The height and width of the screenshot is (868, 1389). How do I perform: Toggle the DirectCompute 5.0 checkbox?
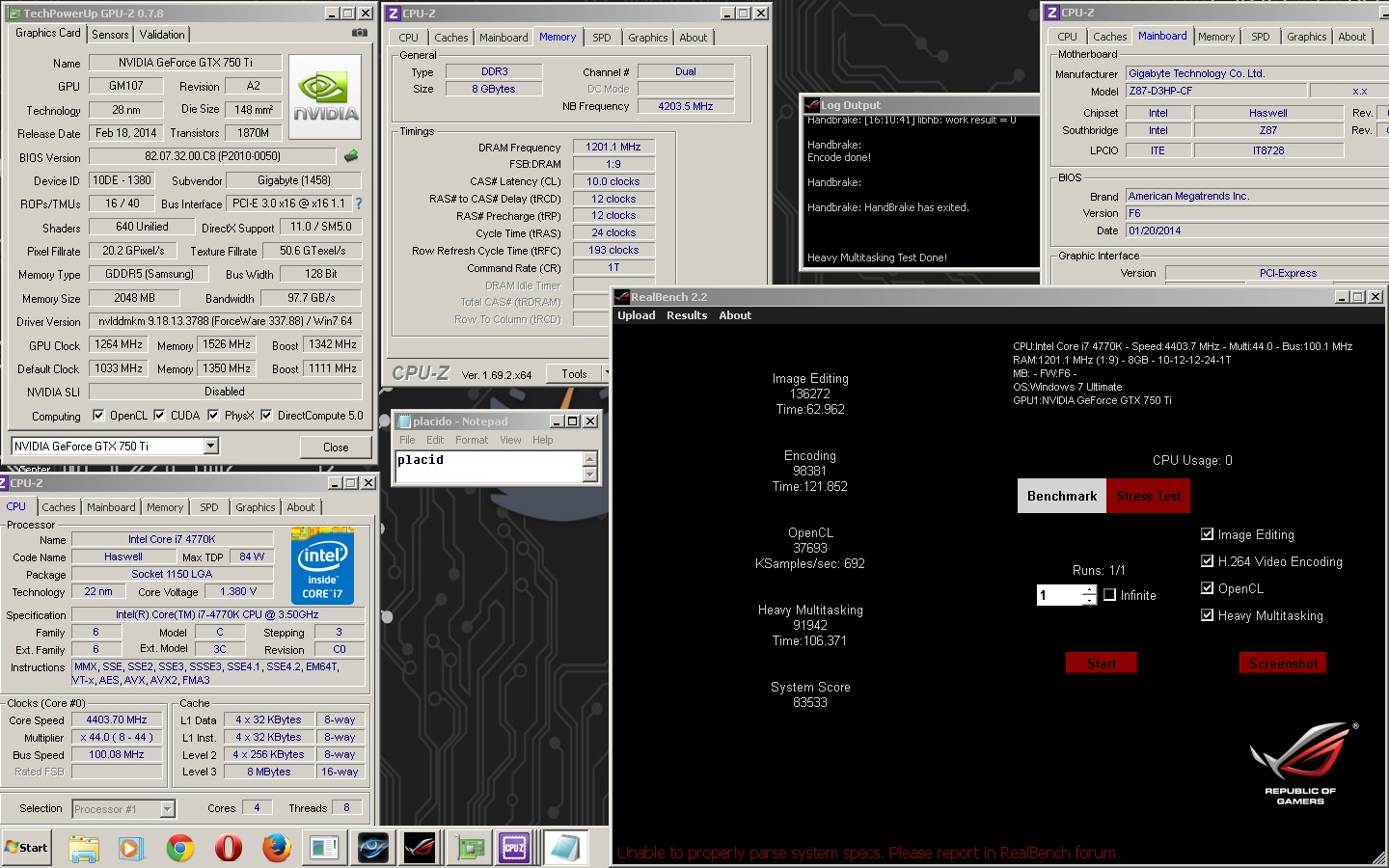266,416
